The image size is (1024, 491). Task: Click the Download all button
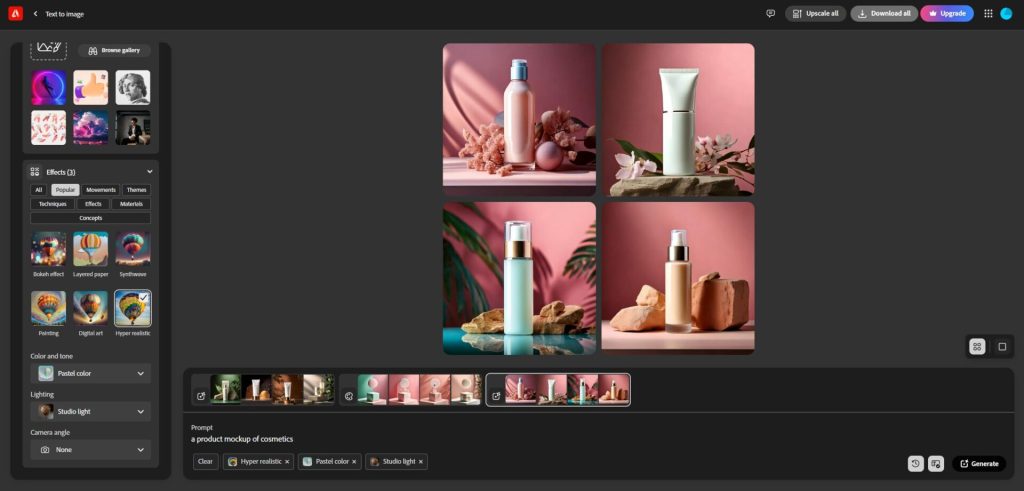(x=884, y=13)
